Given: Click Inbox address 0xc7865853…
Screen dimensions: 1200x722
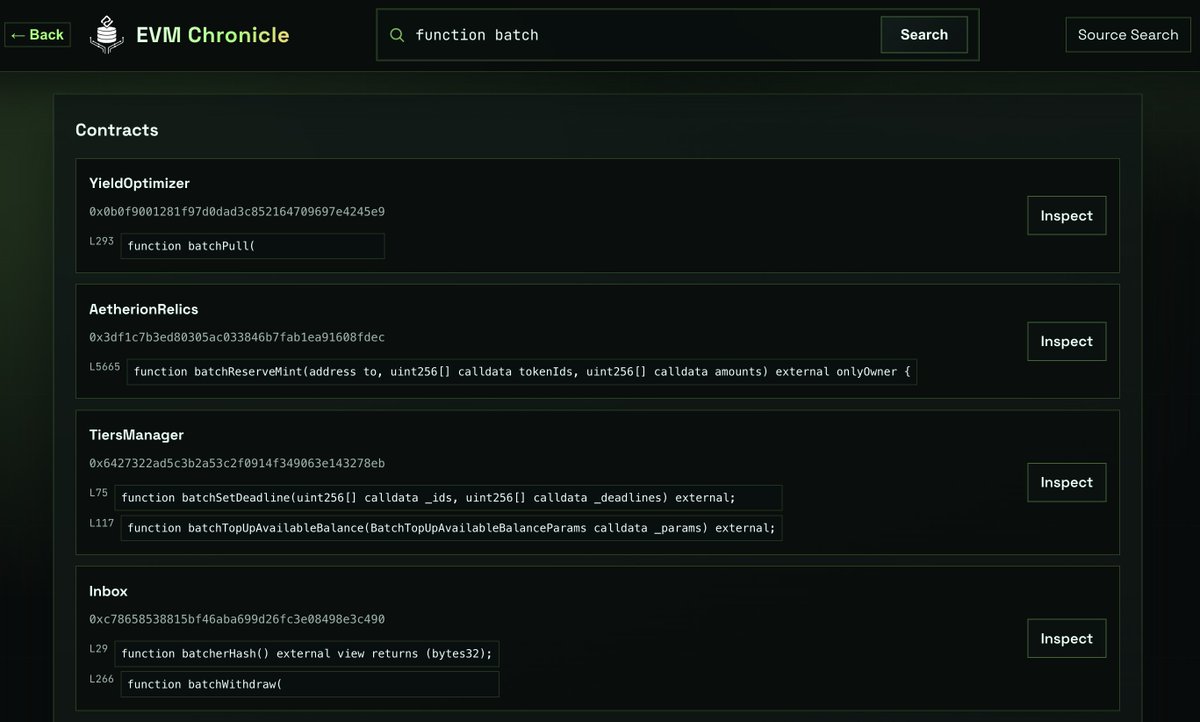Looking at the screenshot, I should 237,620.
